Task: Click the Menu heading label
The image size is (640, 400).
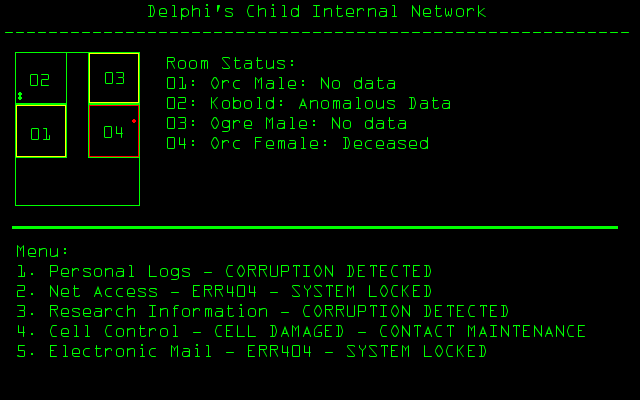Action: coord(43,251)
